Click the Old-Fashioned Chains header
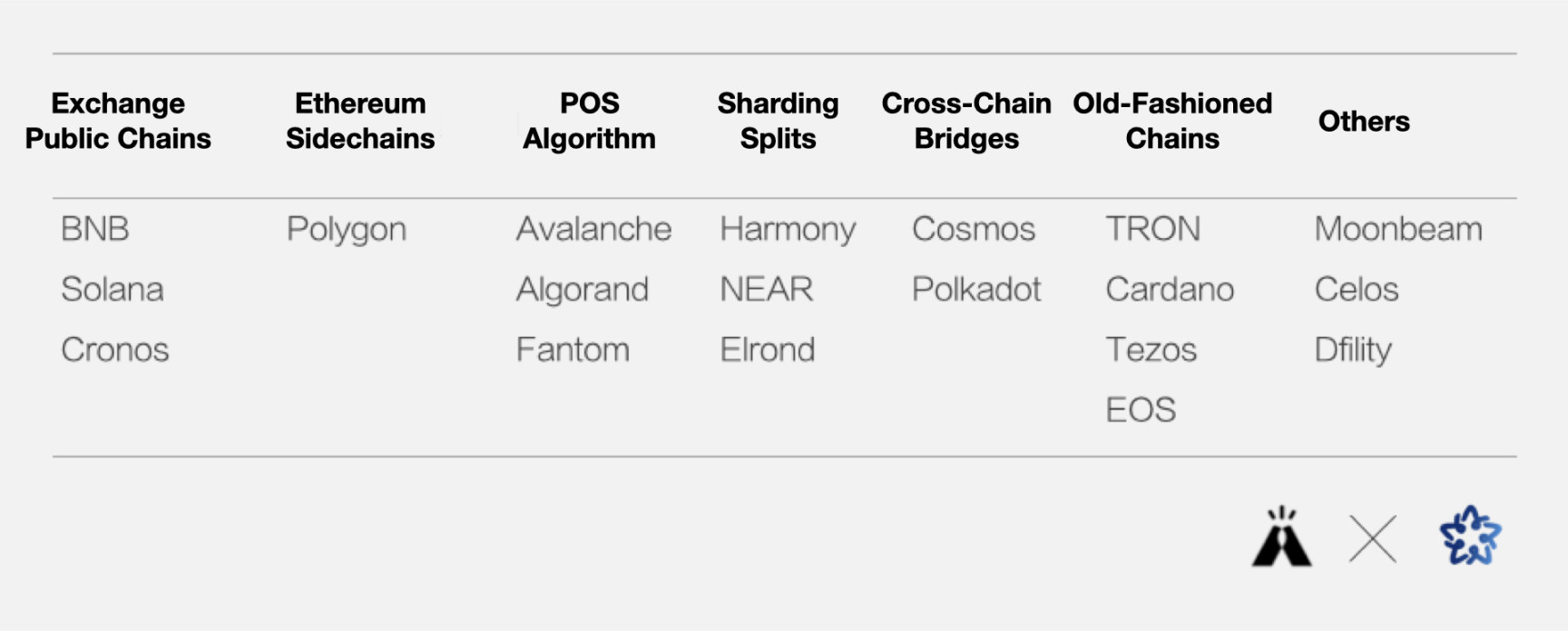The image size is (1568, 631). (1172, 121)
